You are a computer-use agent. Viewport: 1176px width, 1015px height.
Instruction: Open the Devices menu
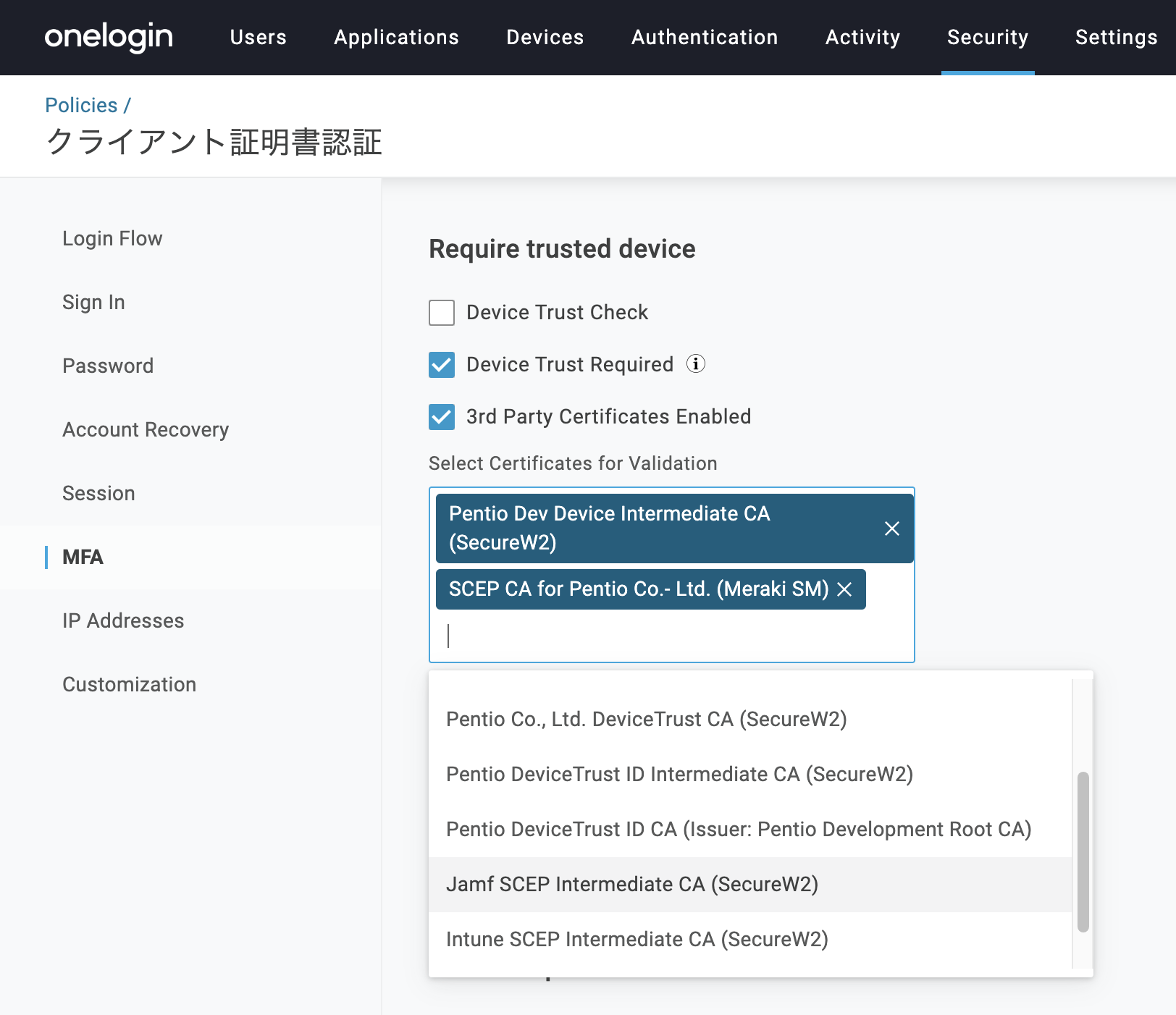pyautogui.click(x=545, y=37)
